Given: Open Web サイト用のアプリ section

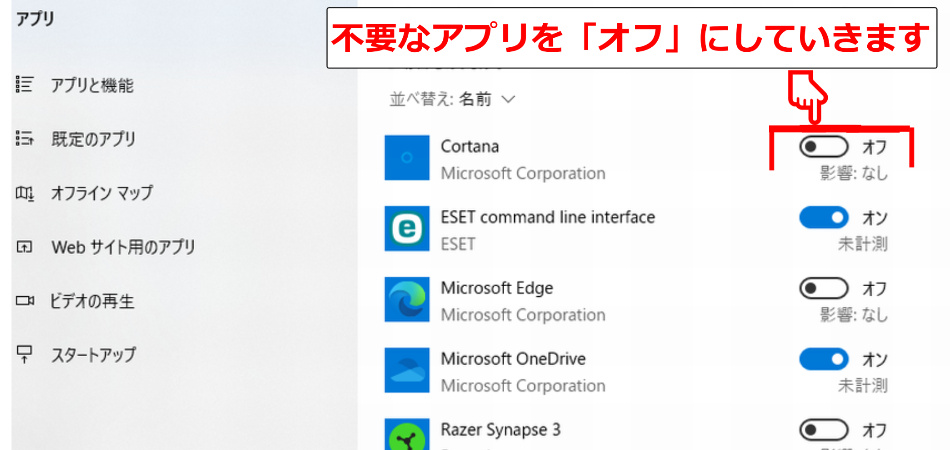Looking at the screenshot, I should pyautogui.click(x=123, y=247).
